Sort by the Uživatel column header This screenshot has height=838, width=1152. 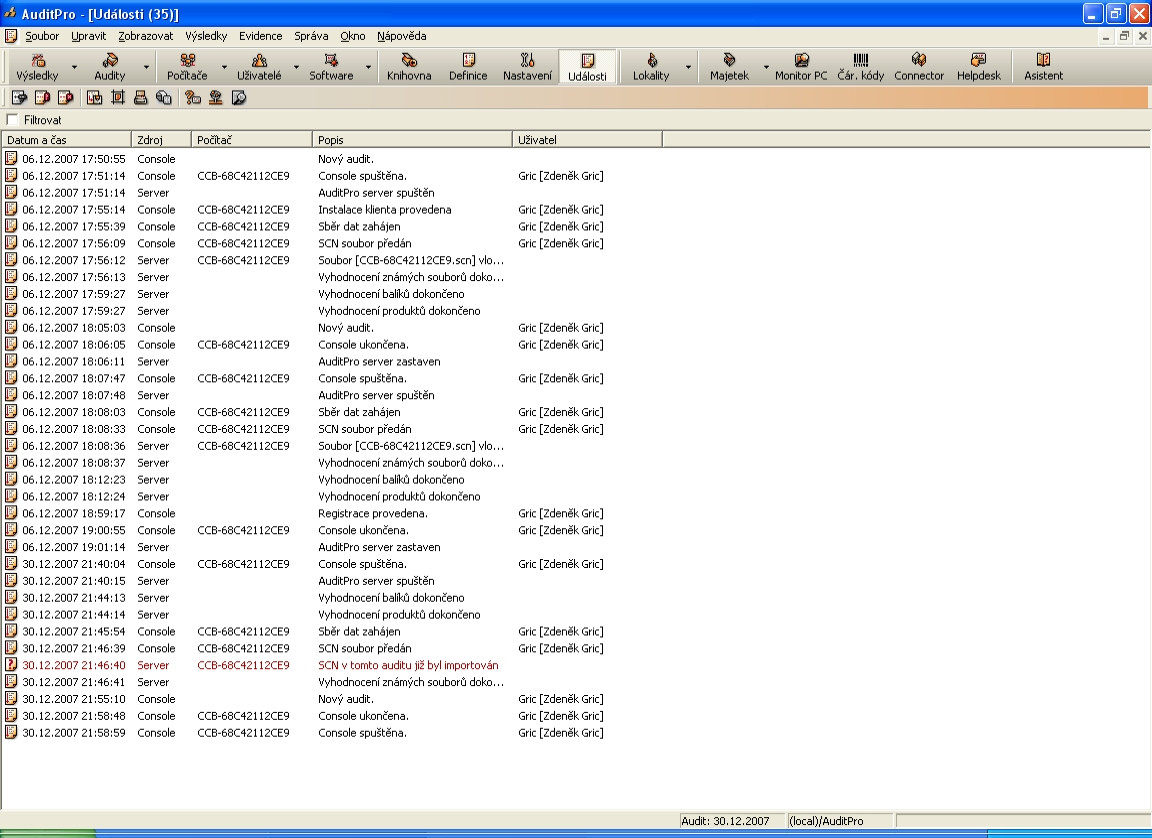pos(587,140)
